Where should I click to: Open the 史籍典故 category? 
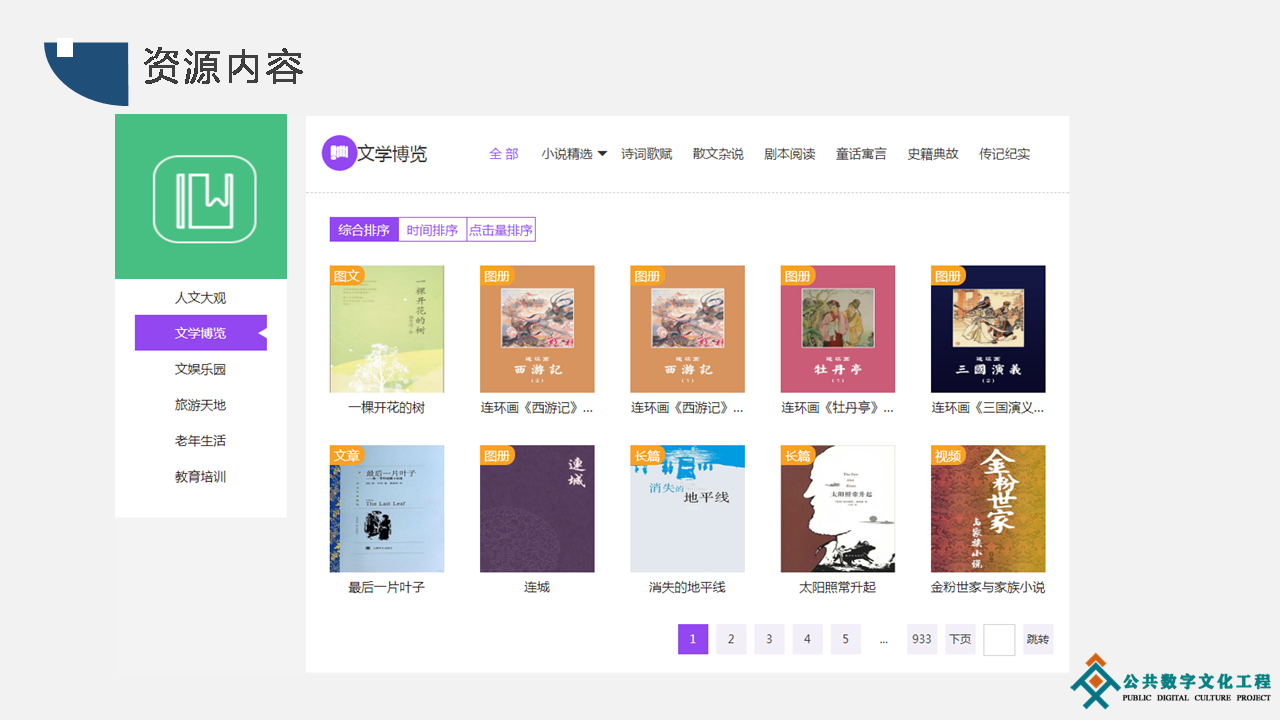[933, 154]
